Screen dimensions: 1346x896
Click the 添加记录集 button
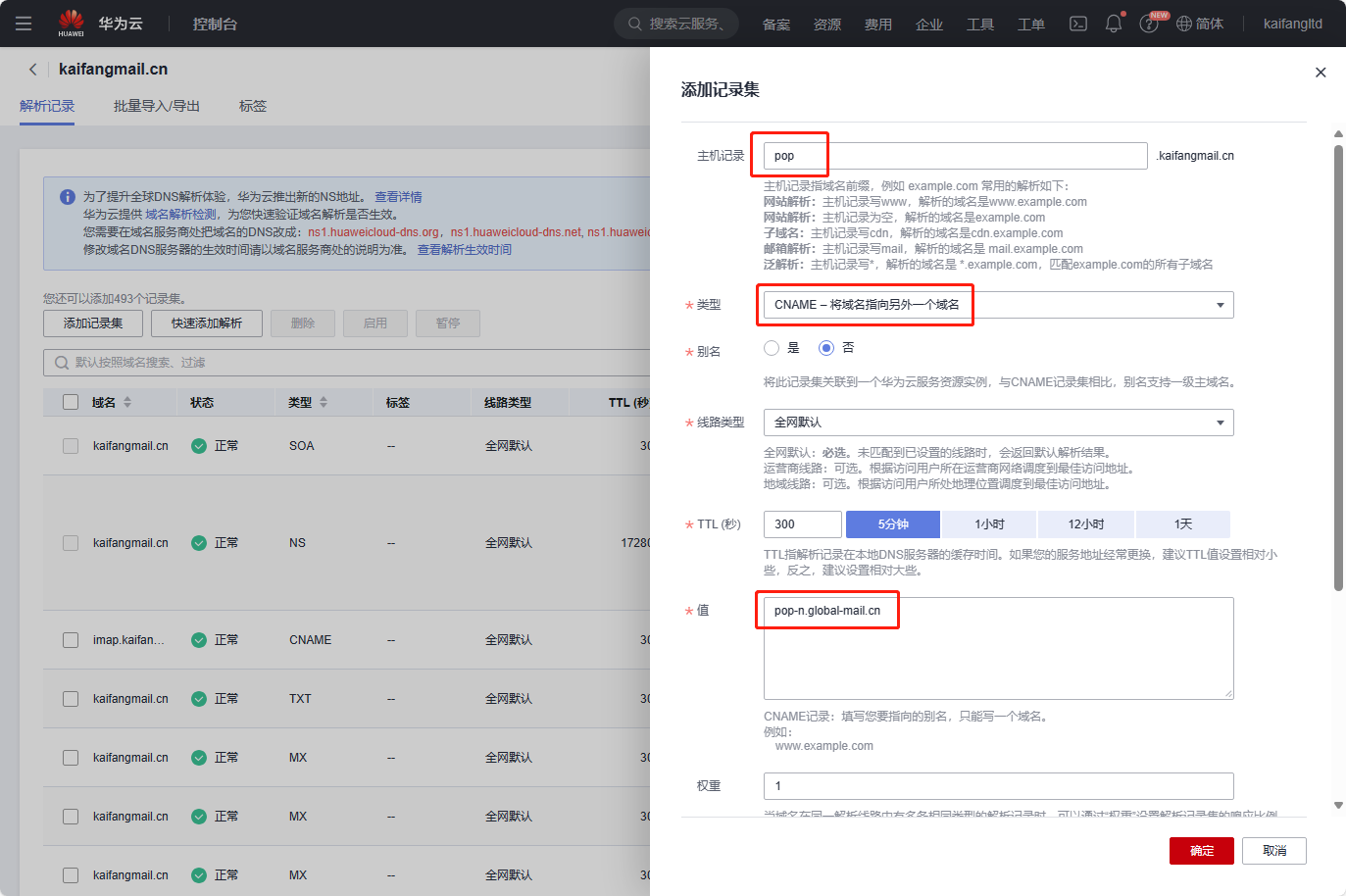coord(93,324)
